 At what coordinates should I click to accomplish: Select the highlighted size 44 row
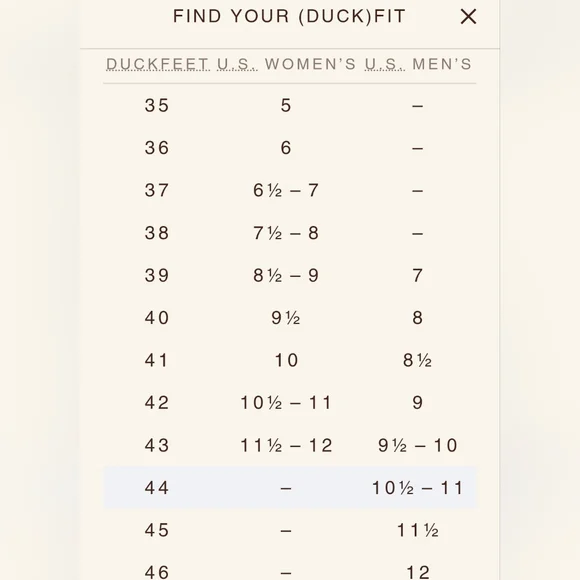[290, 488]
